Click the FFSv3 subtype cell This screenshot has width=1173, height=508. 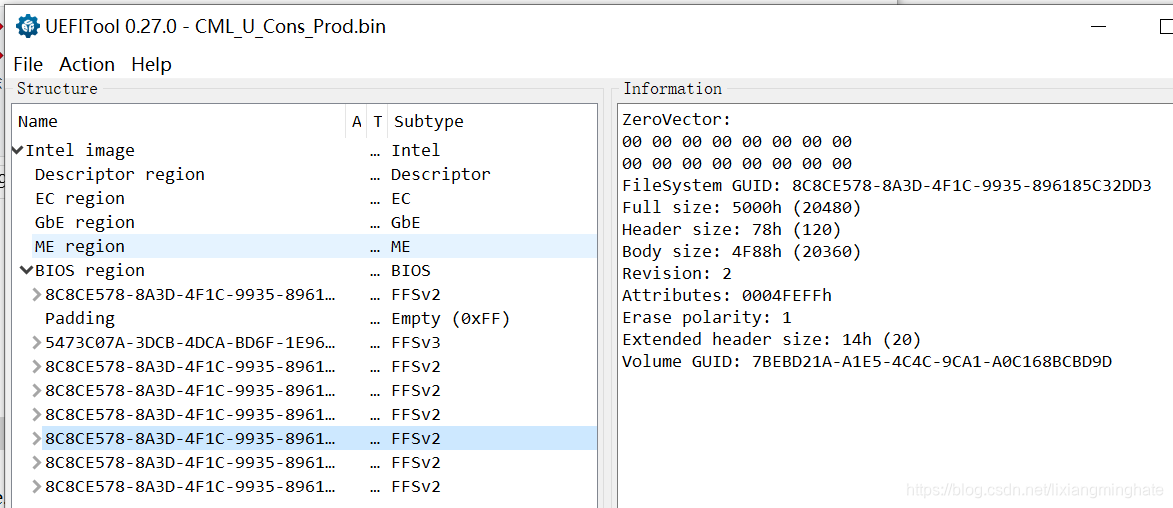tap(416, 343)
